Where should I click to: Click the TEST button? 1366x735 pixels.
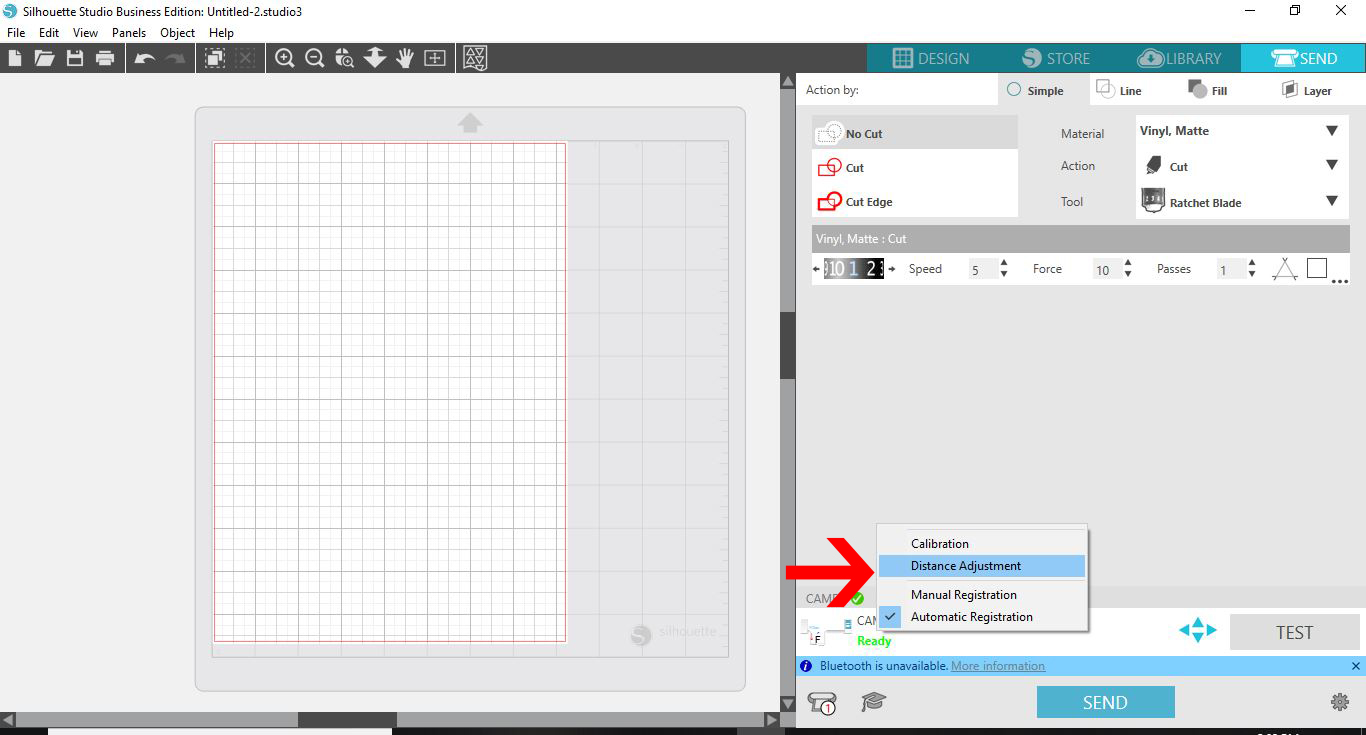click(1294, 632)
